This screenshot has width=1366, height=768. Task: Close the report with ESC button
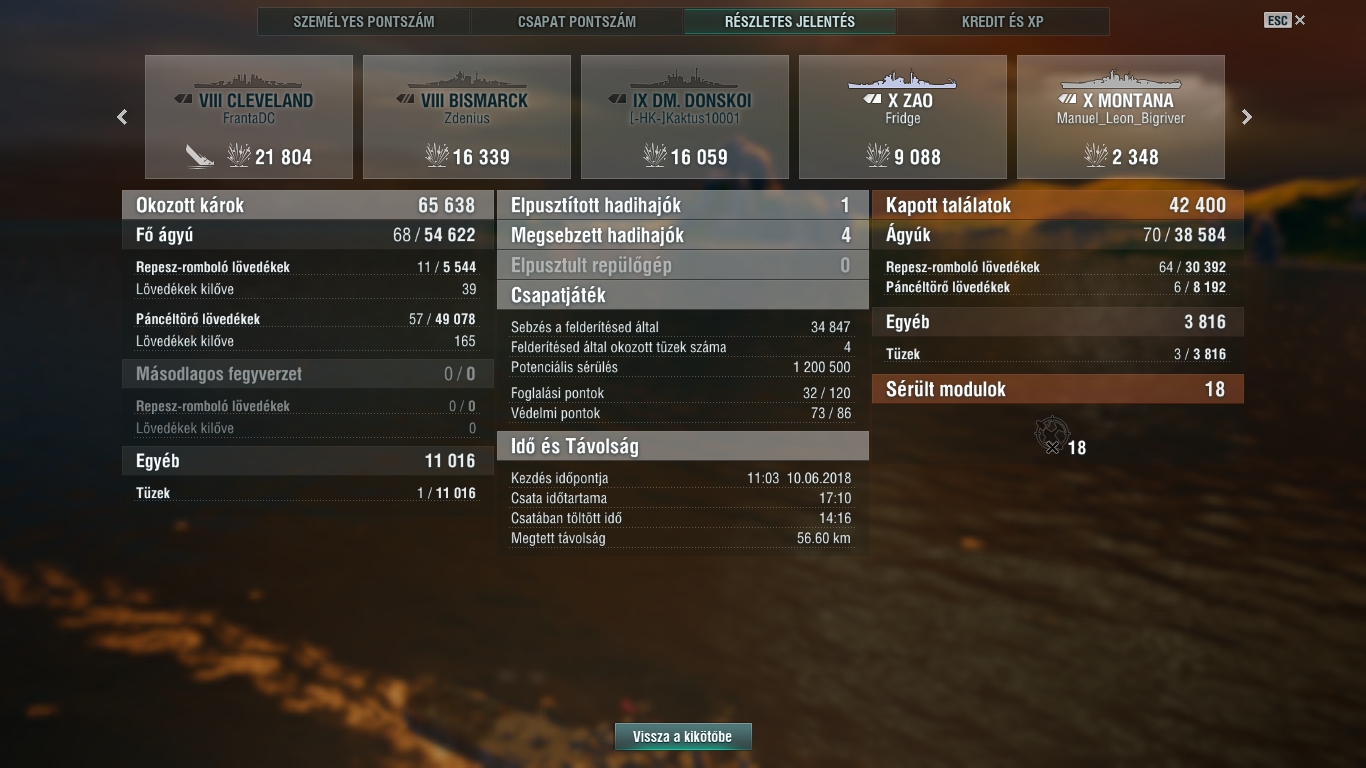tap(1285, 20)
